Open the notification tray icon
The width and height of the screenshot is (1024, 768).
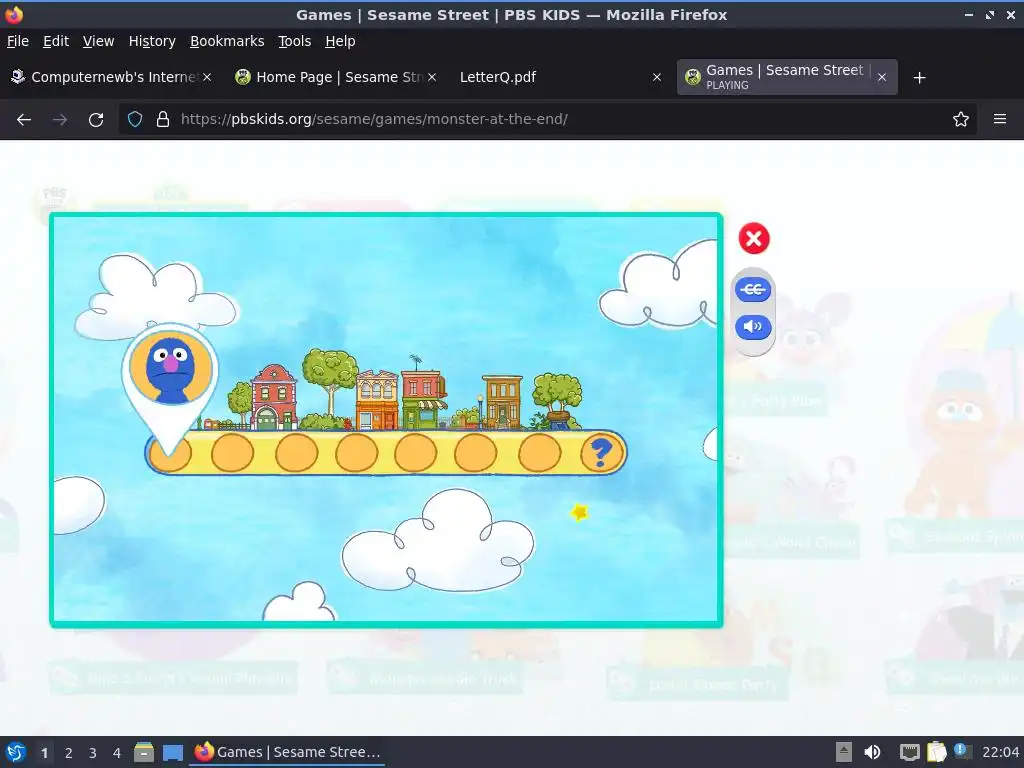[x=962, y=751]
